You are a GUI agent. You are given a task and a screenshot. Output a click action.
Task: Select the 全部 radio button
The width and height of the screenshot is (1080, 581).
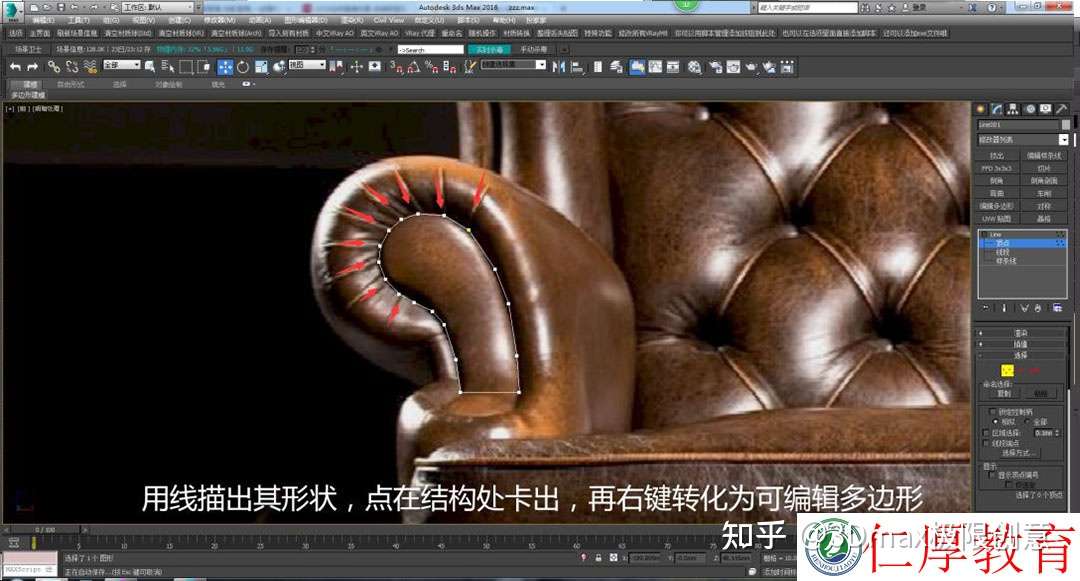(x=1028, y=421)
